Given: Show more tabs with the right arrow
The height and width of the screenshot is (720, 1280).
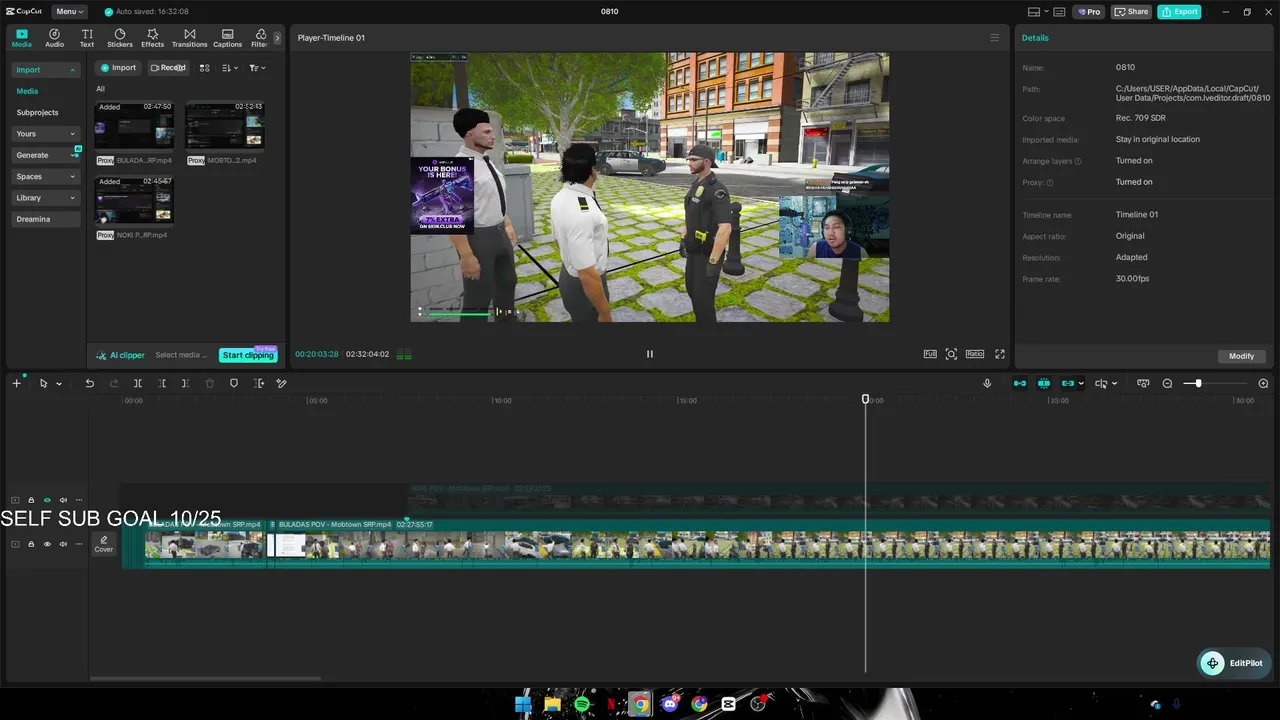Looking at the screenshot, I should (277, 38).
